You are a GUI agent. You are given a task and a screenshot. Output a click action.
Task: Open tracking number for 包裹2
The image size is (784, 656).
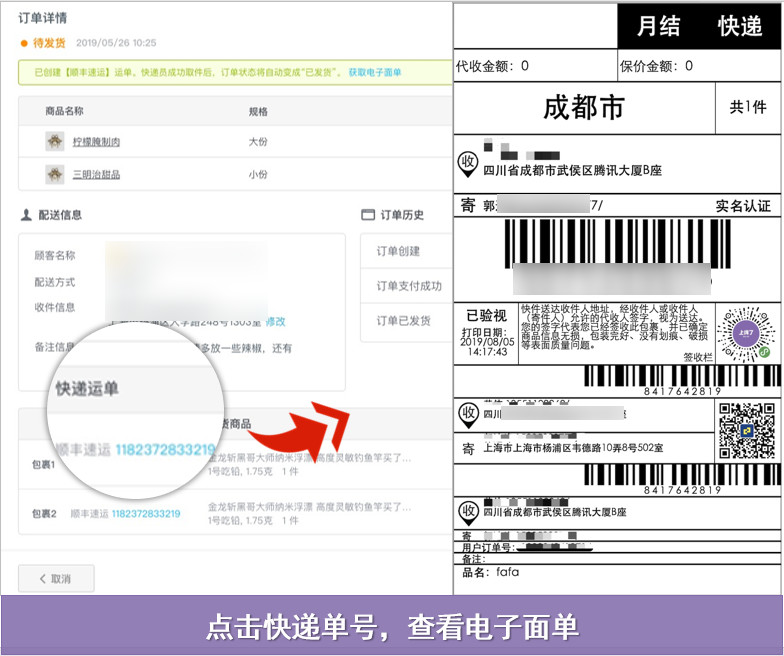(x=146, y=514)
